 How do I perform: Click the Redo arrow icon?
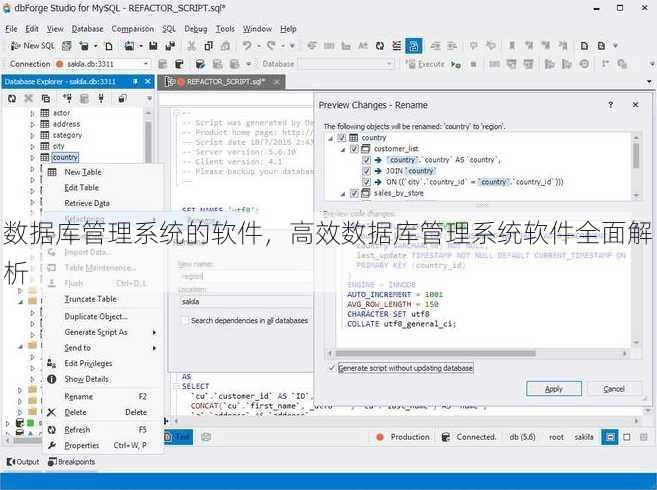pos(272,45)
